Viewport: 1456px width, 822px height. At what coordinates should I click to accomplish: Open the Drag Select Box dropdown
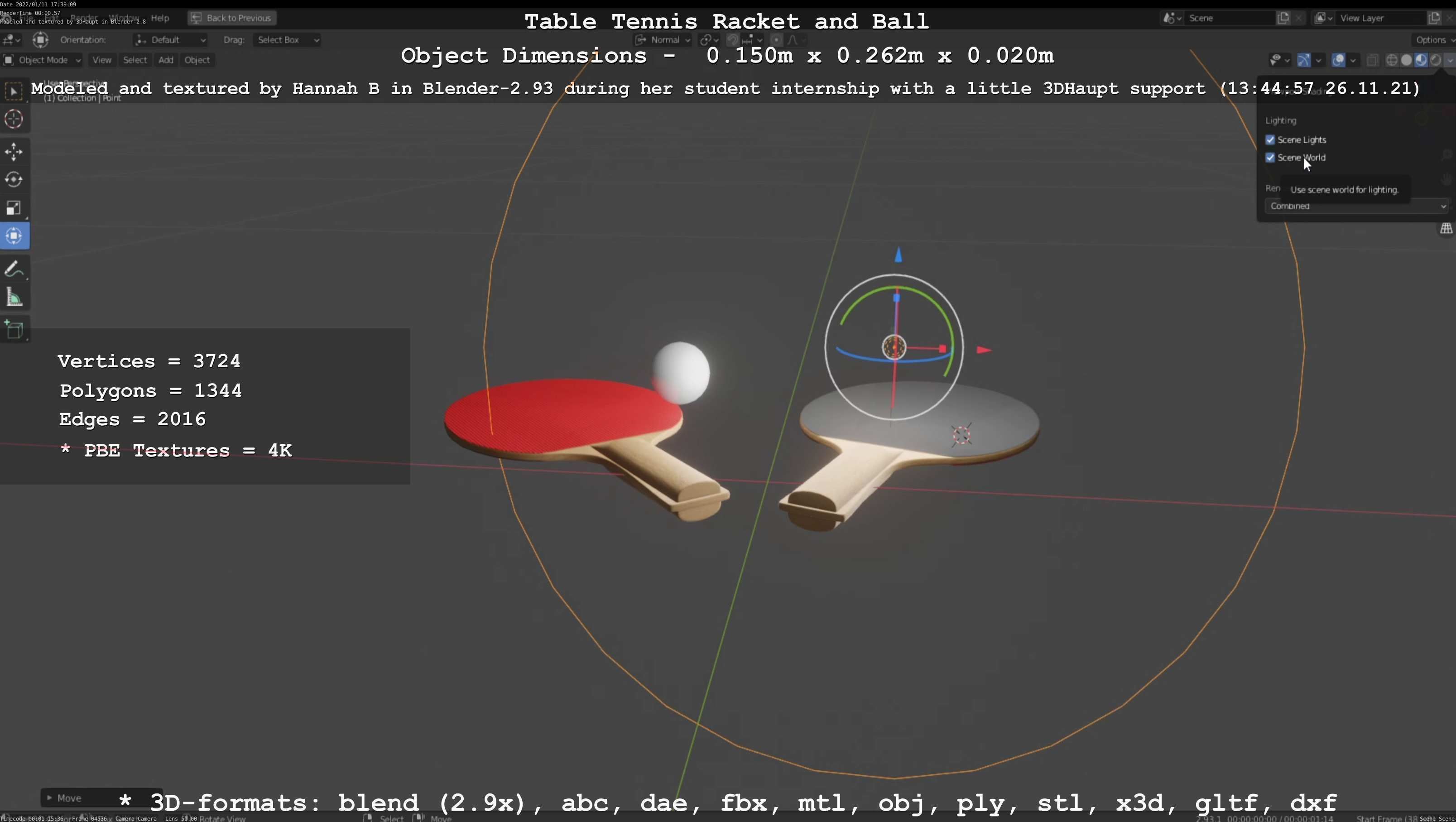point(287,39)
